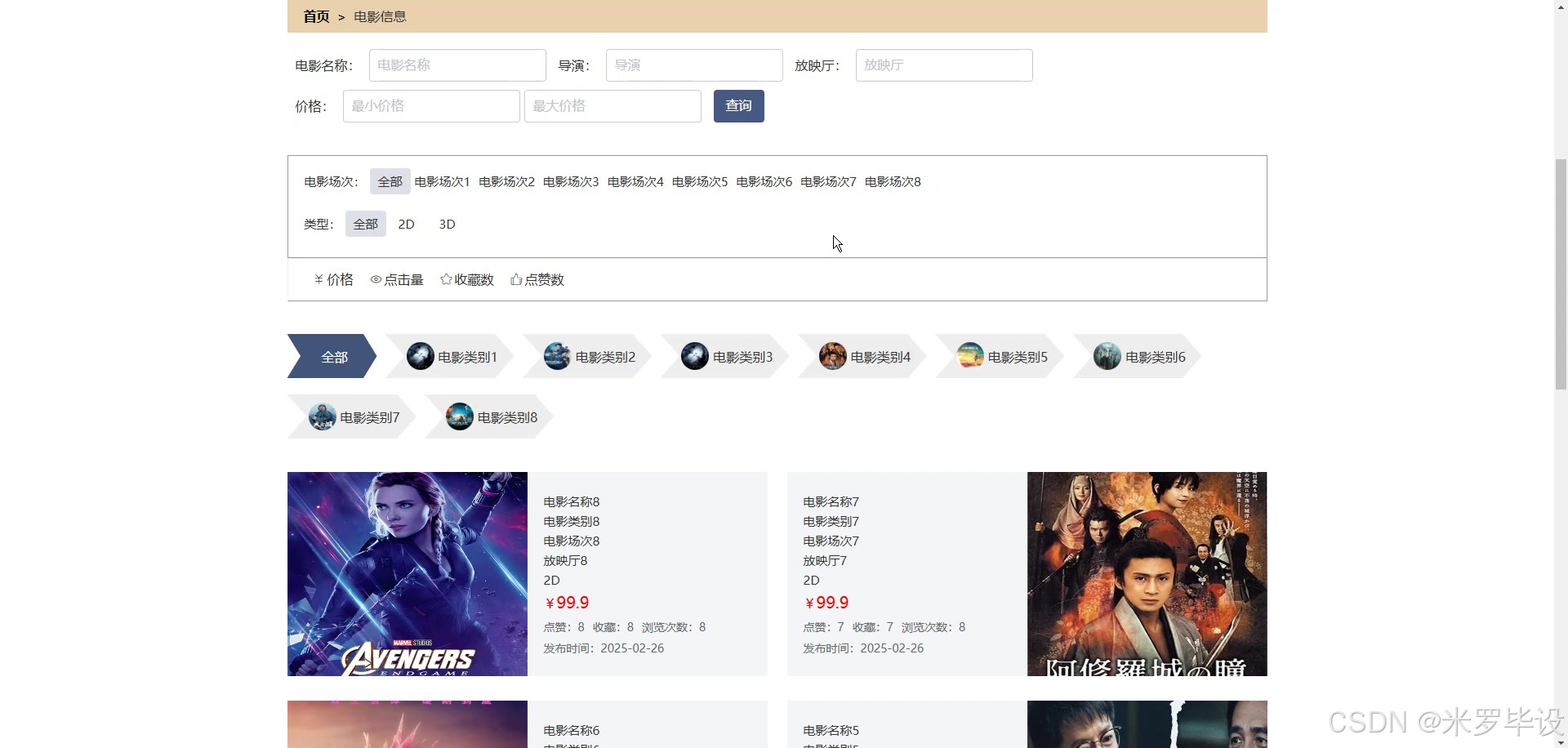Filter by 电影场次7

[x=829, y=181]
